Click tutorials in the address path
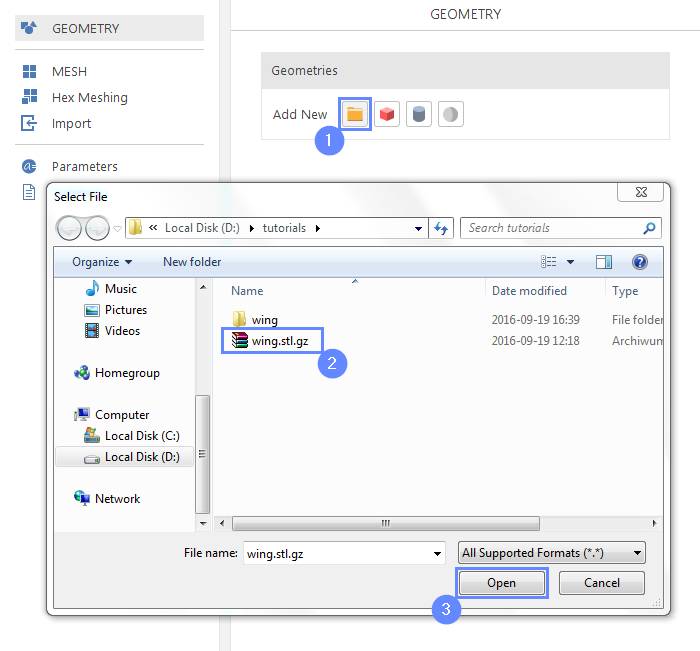 tap(284, 228)
